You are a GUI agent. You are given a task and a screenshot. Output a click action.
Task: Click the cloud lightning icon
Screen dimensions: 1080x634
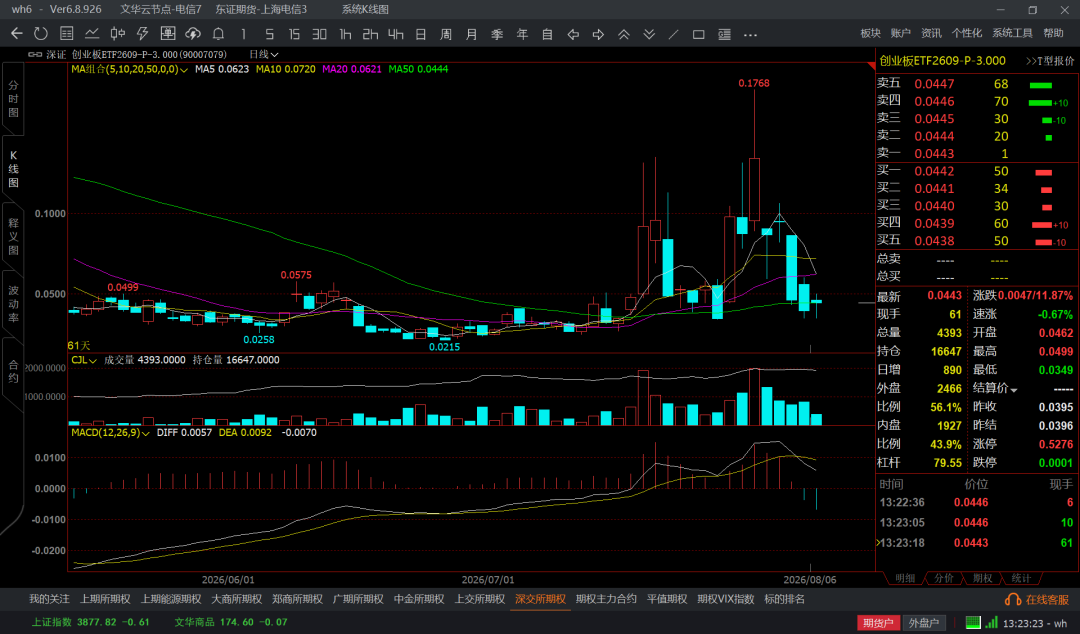pyautogui.click(x=193, y=34)
